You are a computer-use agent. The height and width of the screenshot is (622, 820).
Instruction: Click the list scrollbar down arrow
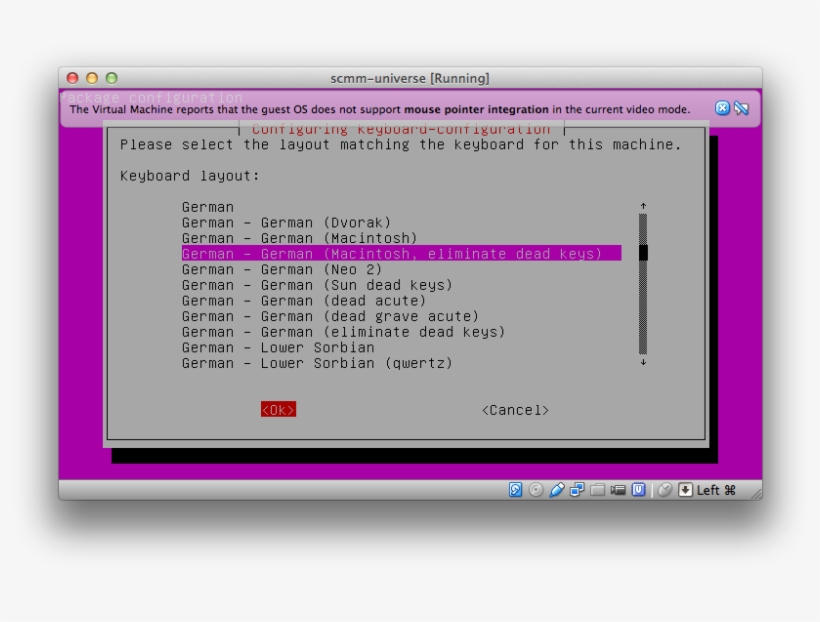[x=643, y=363]
